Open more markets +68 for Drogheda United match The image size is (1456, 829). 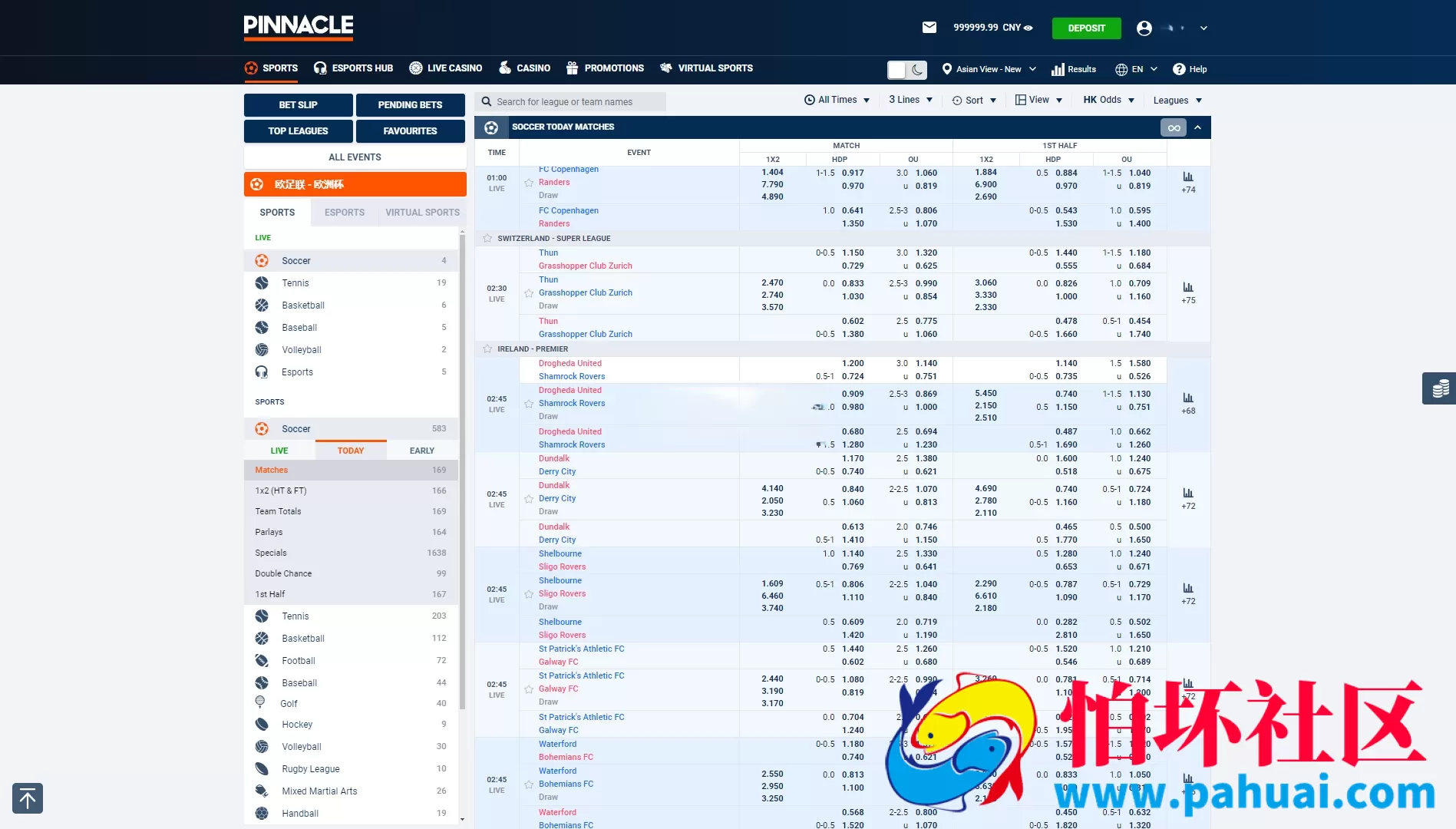pyautogui.click(x=1188, y=404)
